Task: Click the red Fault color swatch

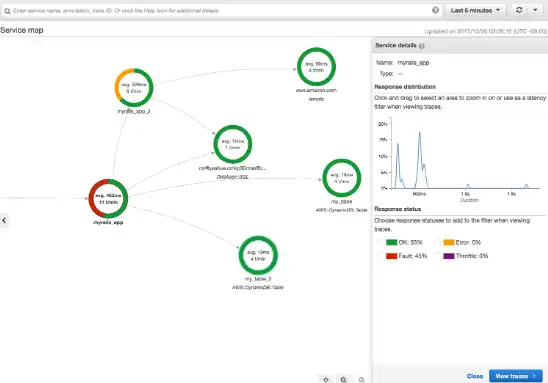Action: (391, 256)
